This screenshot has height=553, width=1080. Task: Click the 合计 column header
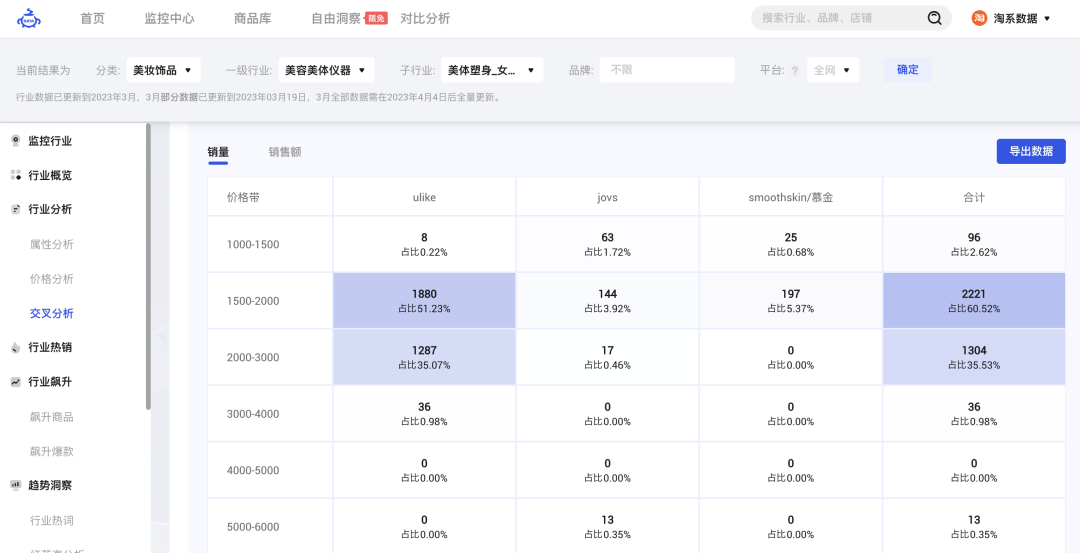(974, 197)
